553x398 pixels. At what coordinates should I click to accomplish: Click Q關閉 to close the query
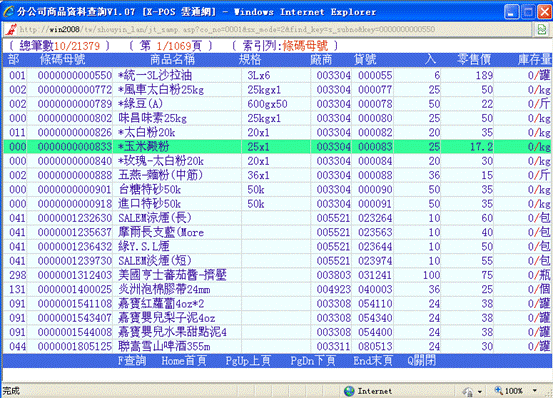coord(421,361)
